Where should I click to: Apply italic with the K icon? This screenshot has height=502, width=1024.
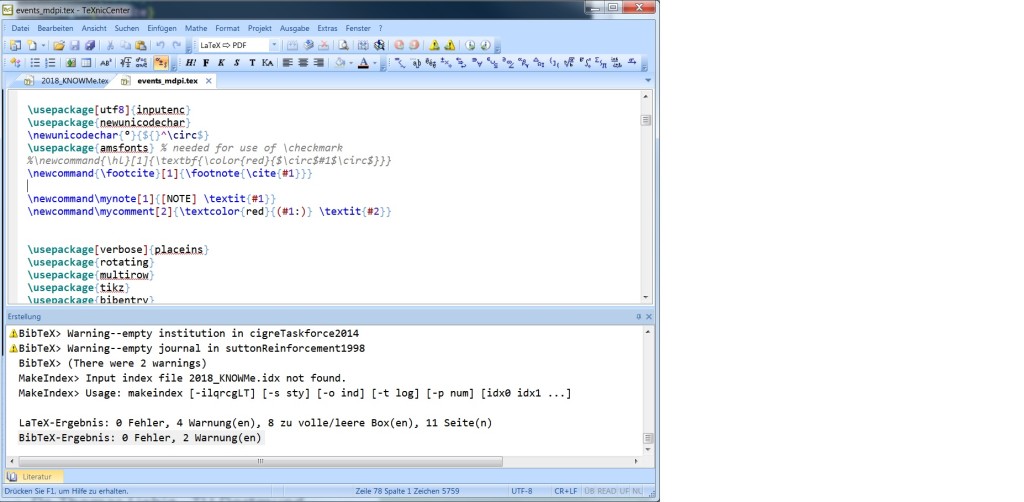(x=221, y=63)
